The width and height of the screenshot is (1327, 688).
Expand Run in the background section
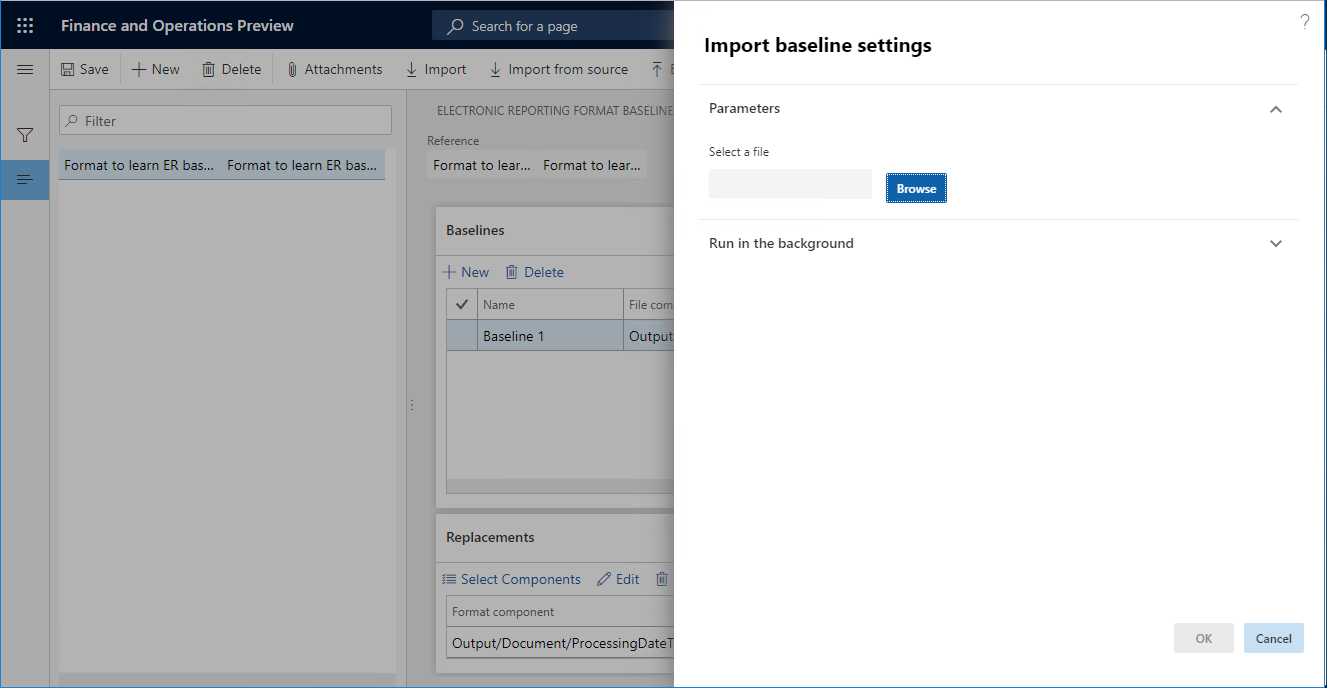tap(999, 243)
